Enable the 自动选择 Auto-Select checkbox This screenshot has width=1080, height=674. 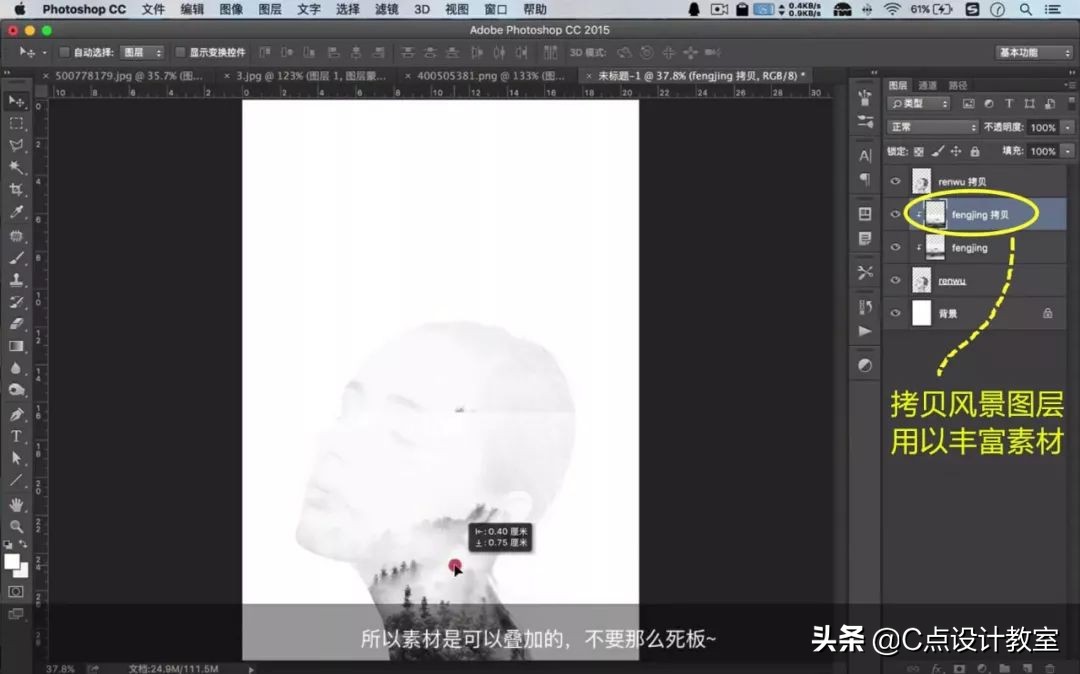click(62, 52)
